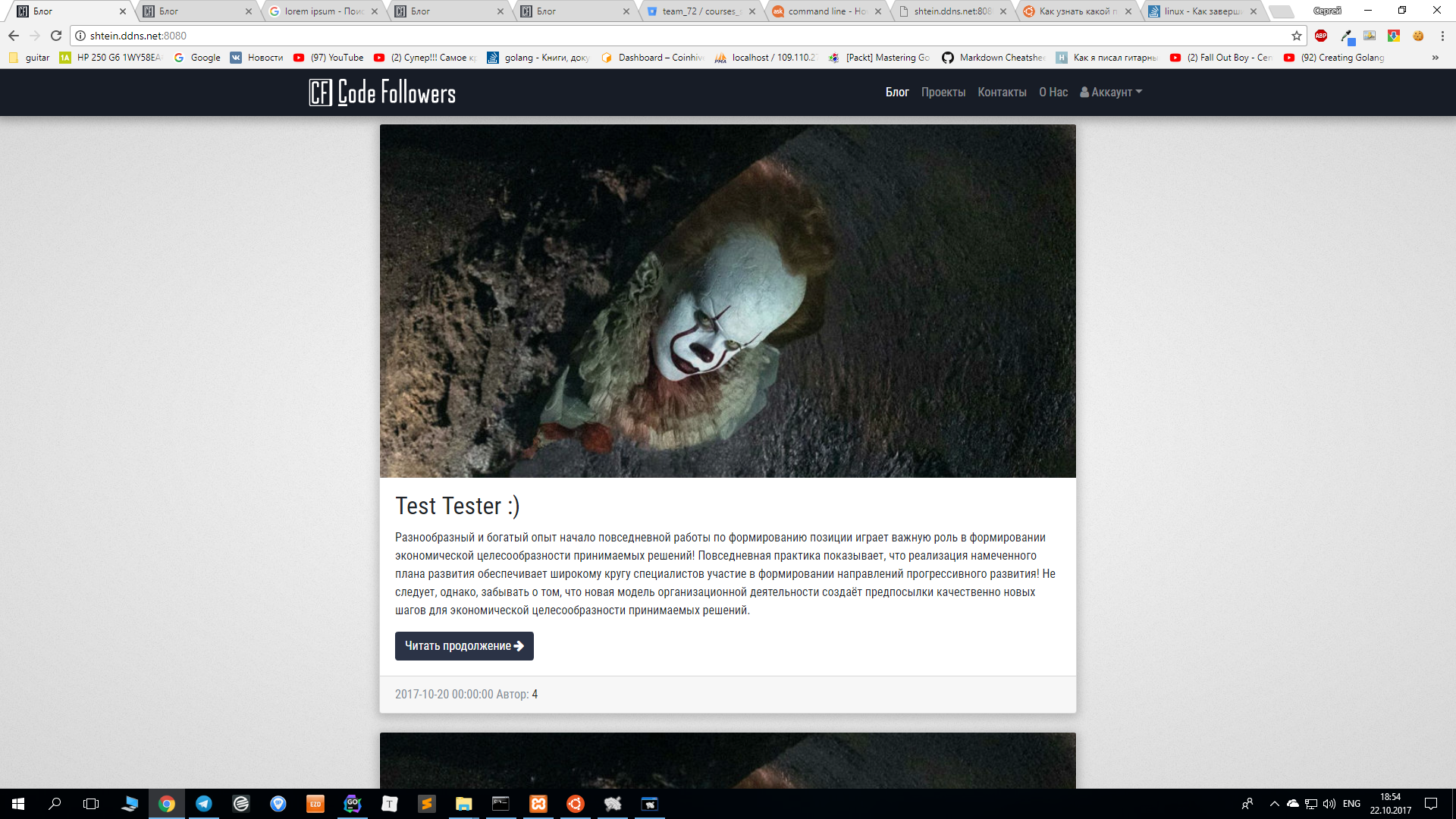Switch to the Как узнать какой tab
The height and width of the screenshot is (819, 1456).
1076,11
